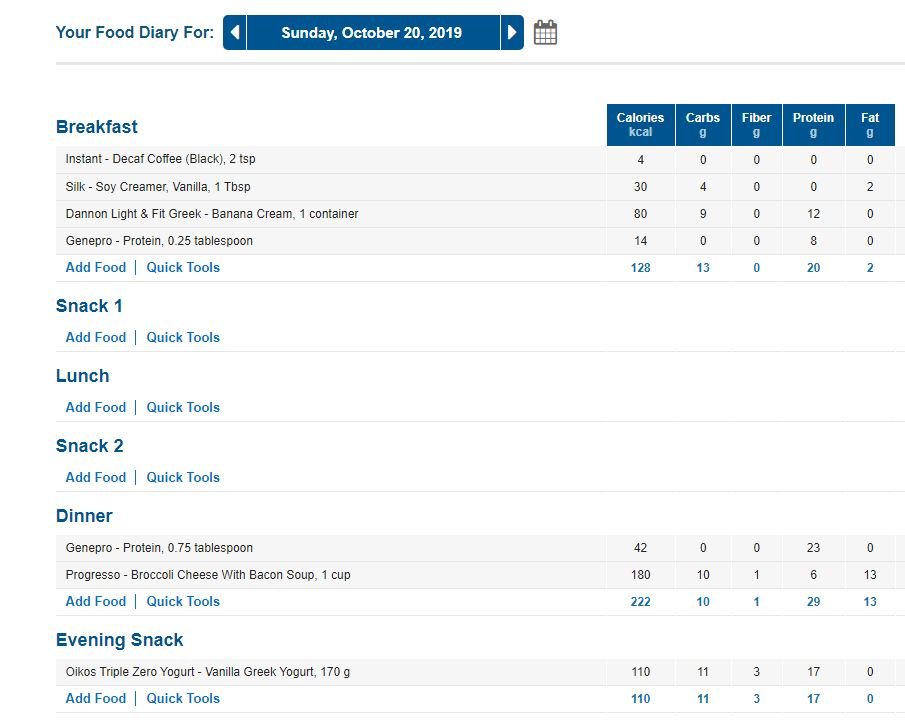Click the Calories kcal column header
The height and width of the screenshot is (723, 905).
(x=641, y=125)
